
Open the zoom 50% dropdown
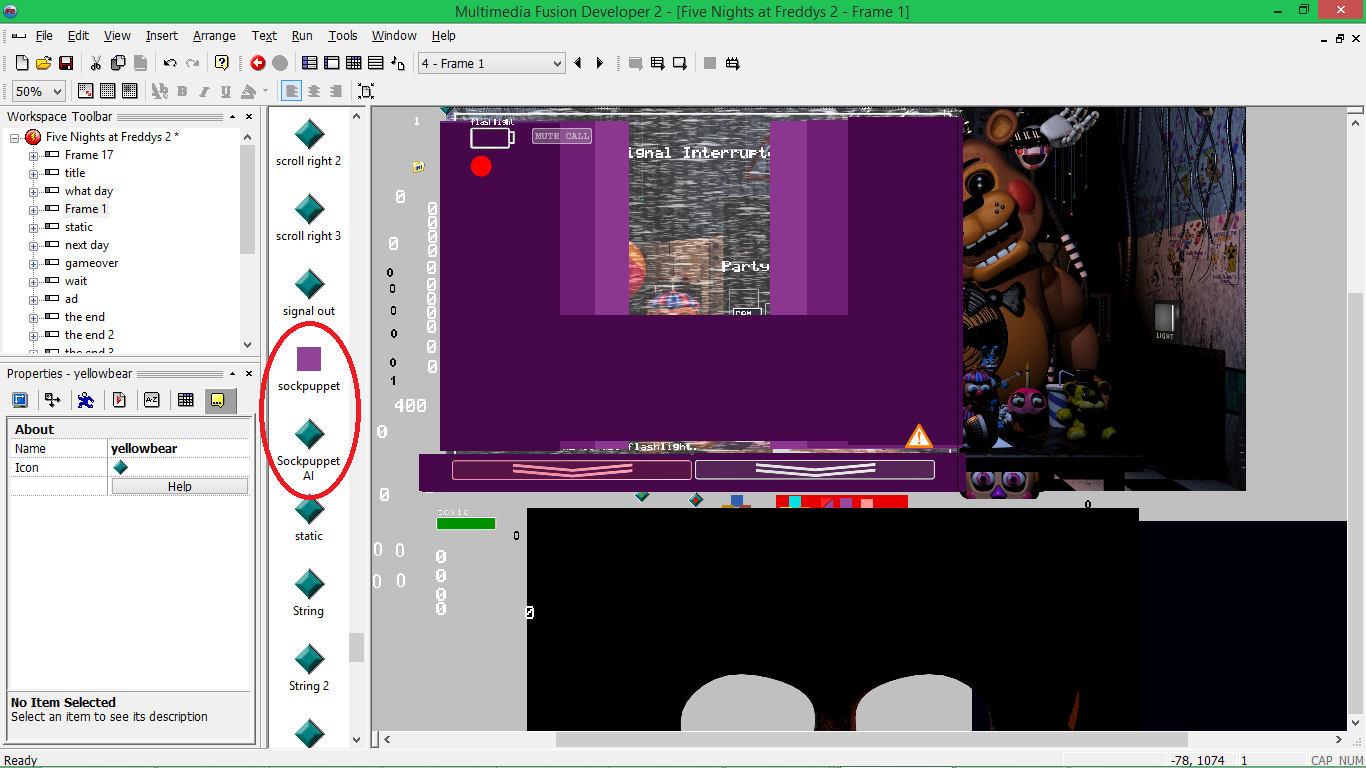[57, 91]
